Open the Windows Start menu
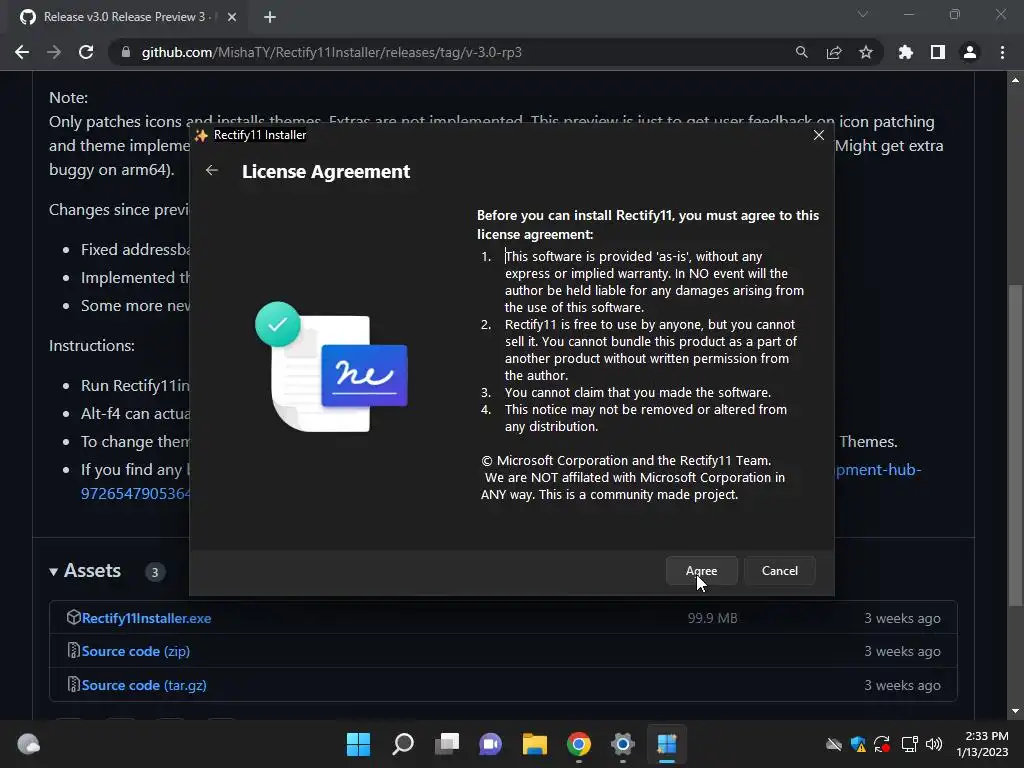This screenshot has height=768, width=1024. click(358, 744)
